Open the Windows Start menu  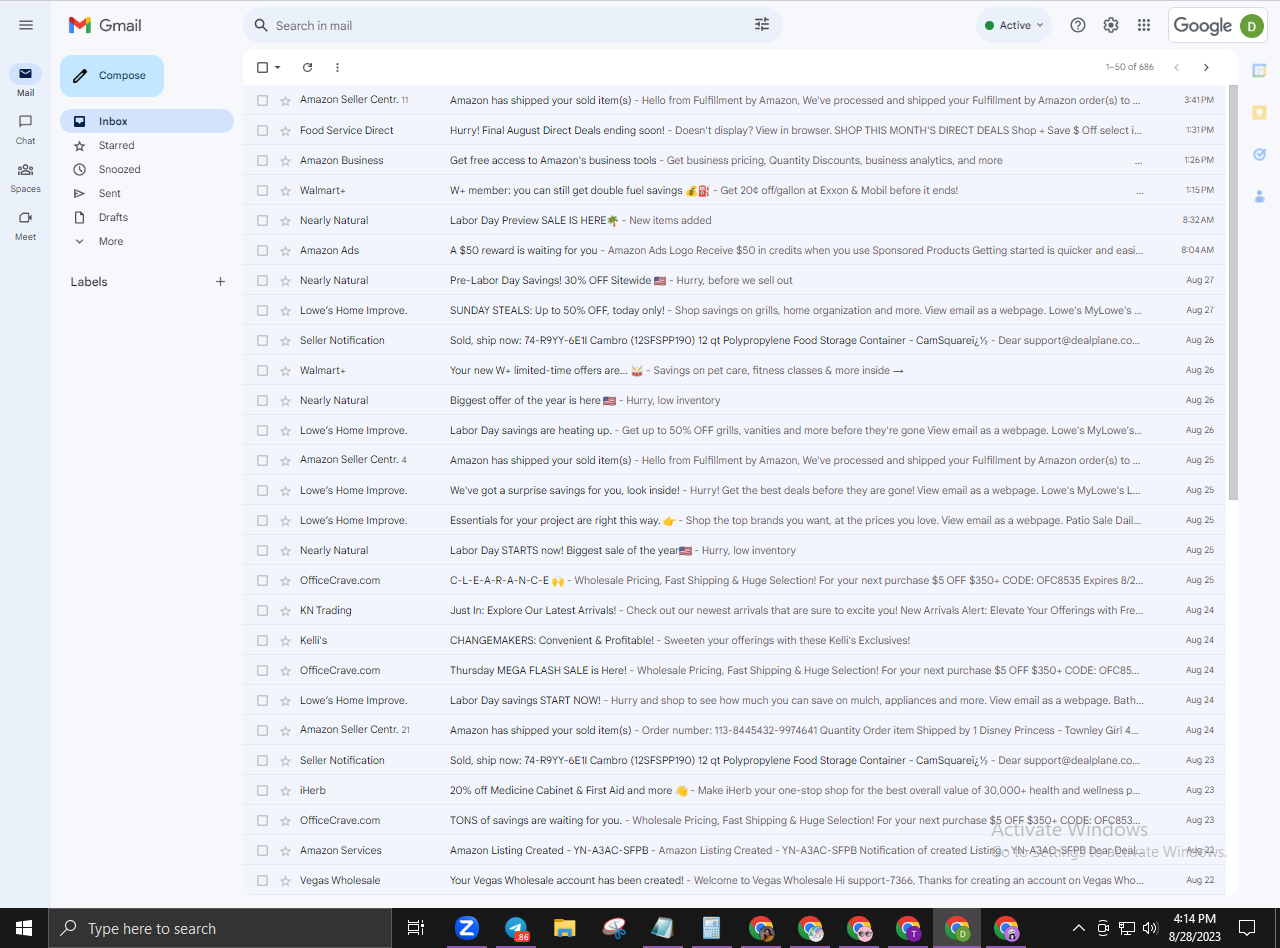[24, 928]
